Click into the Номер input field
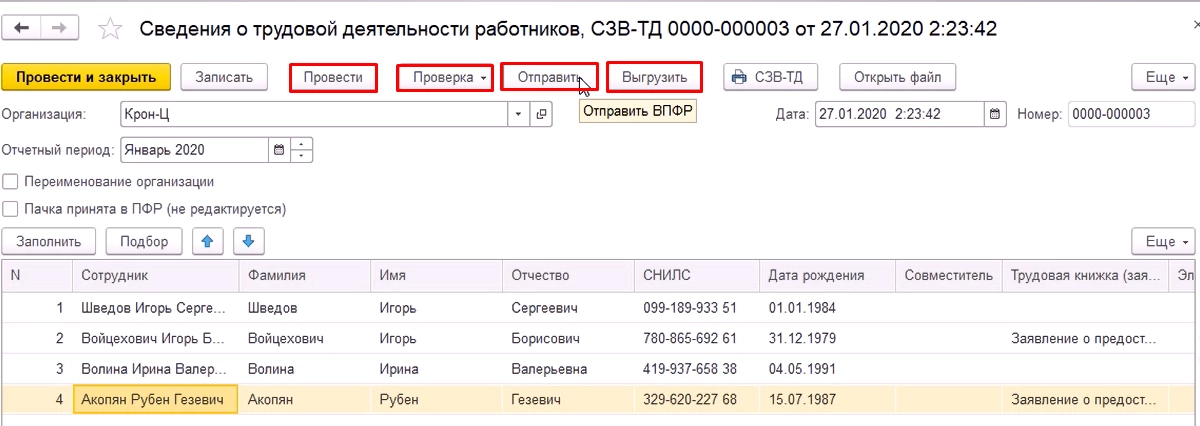 coord(1126,115)
